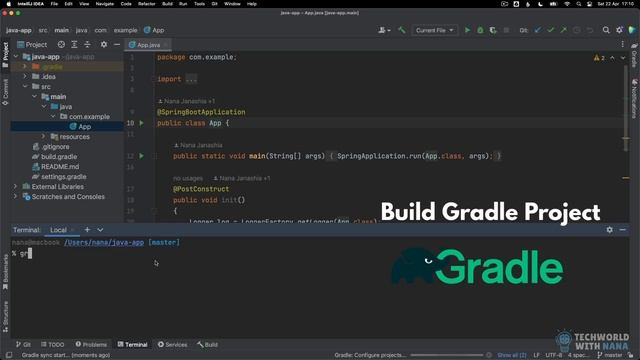Add a new terminal session tab

pyautogui.click(x=87, y=230)
